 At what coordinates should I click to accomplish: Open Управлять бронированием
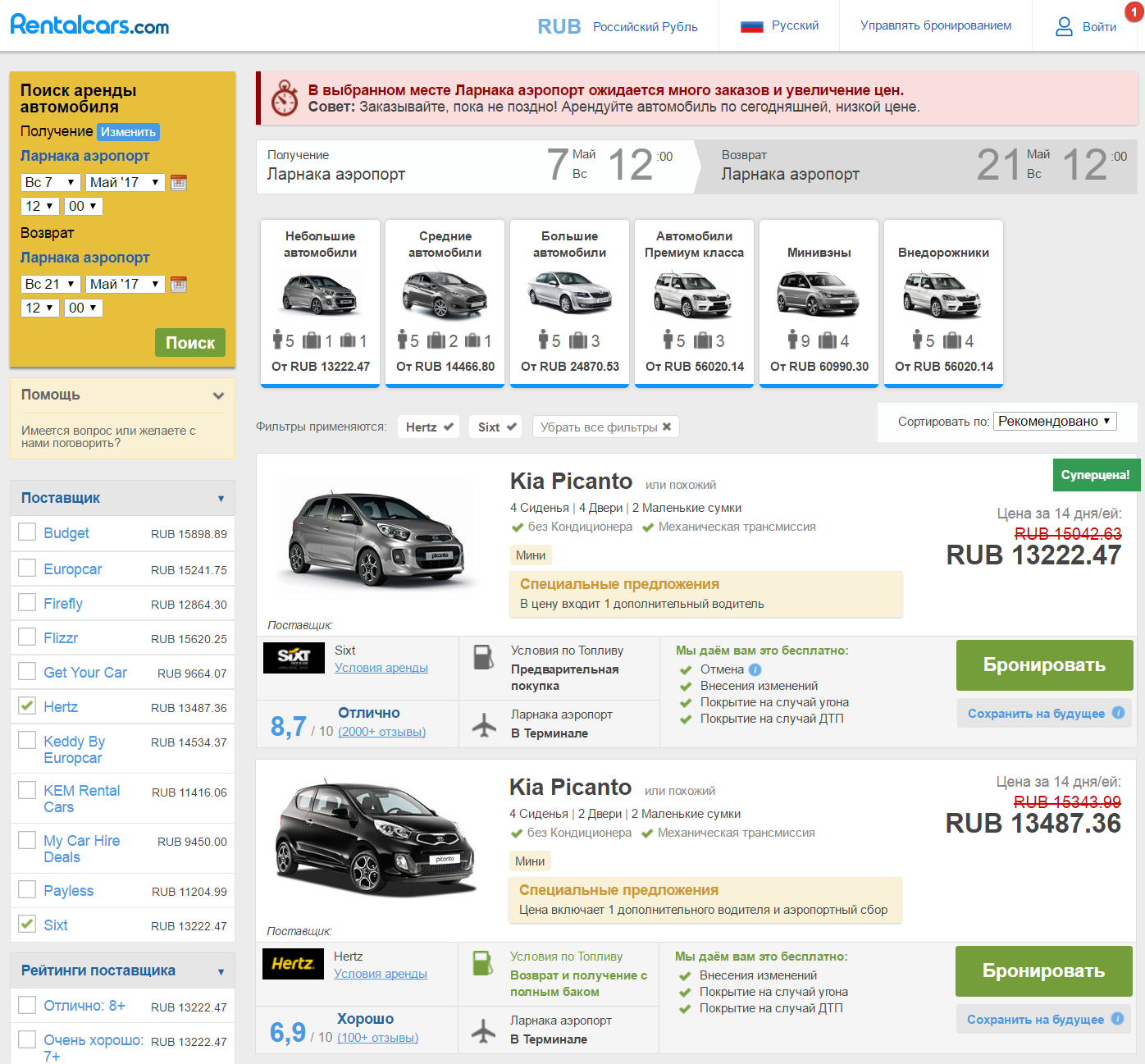pyautogui.click(x=936, y=25)
